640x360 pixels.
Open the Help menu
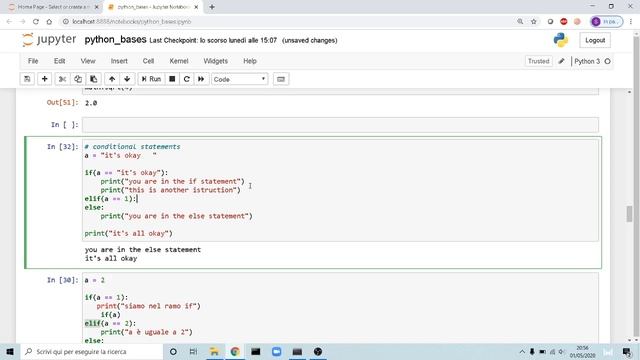(250, 61)
